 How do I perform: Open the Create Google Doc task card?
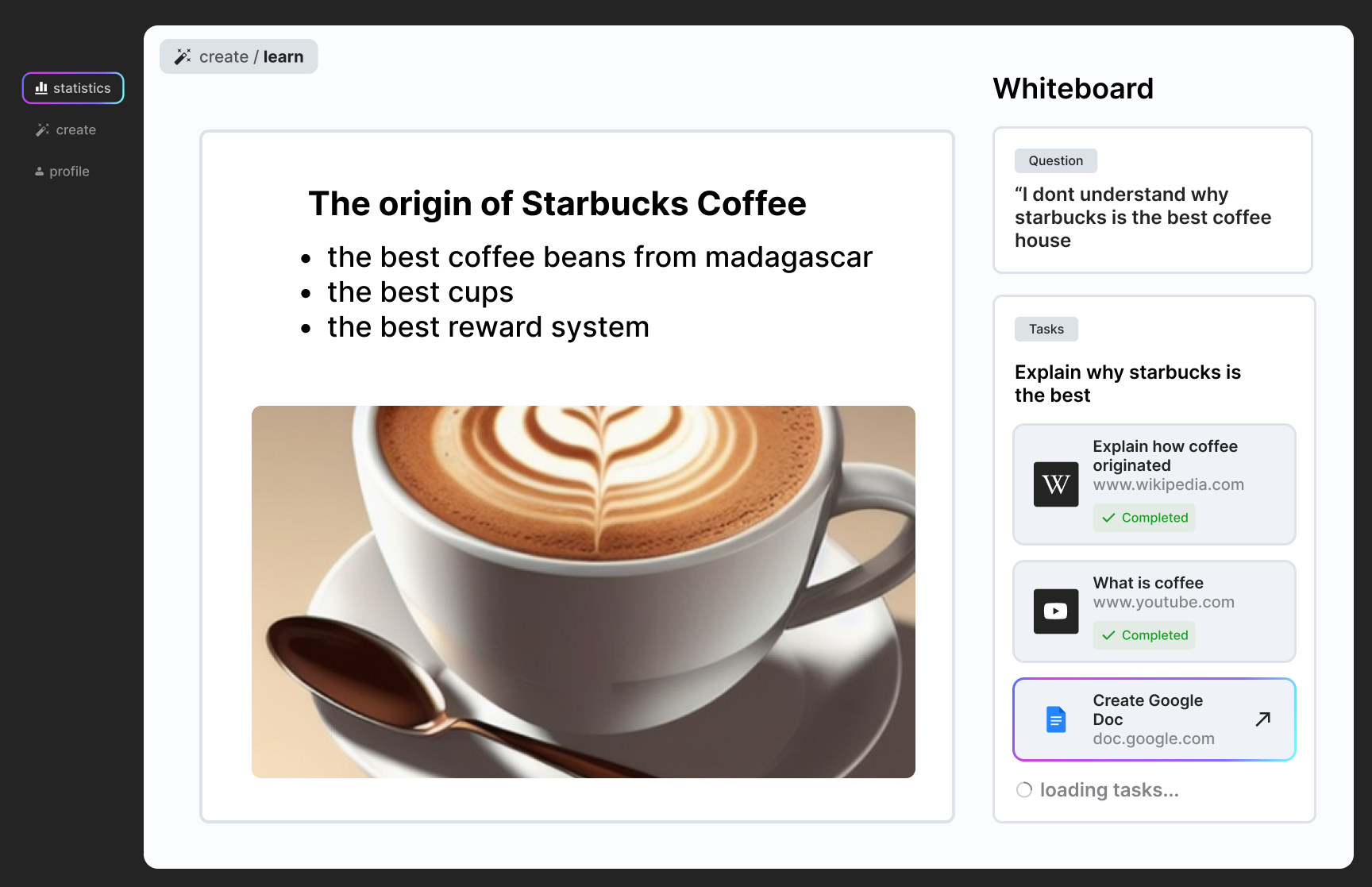click(x=1154, y=719)
